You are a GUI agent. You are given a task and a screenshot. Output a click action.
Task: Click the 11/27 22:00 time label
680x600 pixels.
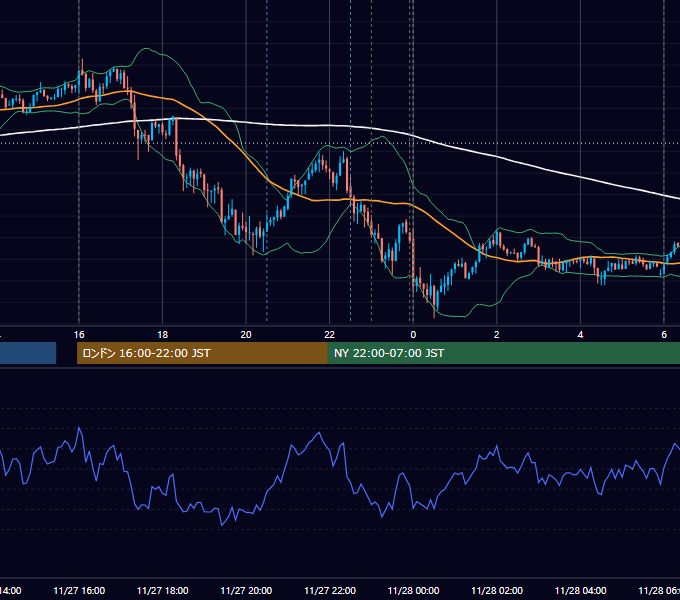click(x=330, y=590)
